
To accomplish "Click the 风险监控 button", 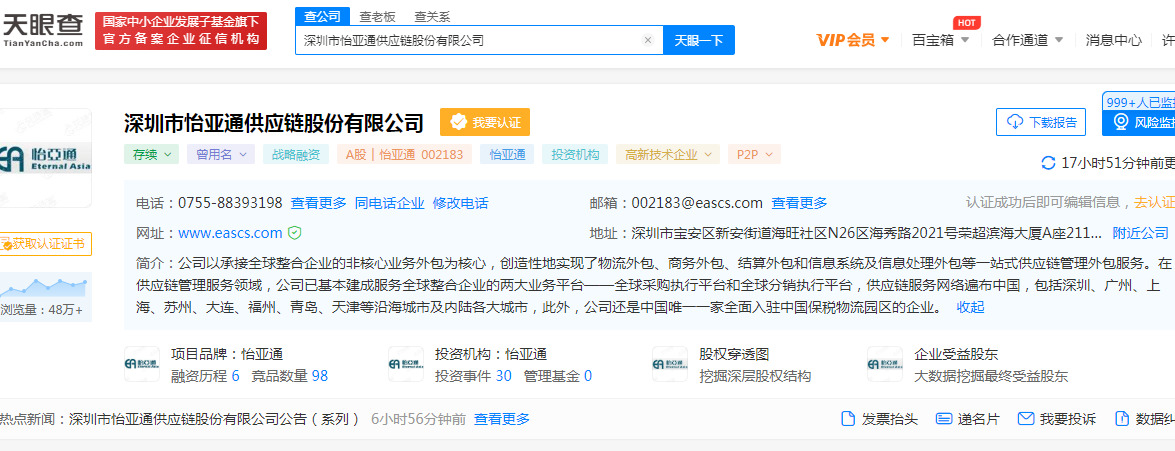I will point(1139,122).
